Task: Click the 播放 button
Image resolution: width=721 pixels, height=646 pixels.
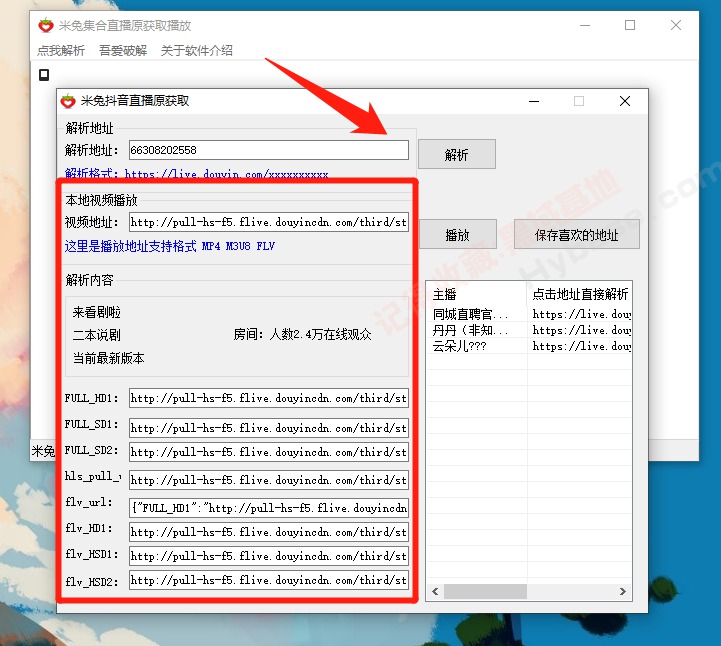Action: tap(458, 234)
